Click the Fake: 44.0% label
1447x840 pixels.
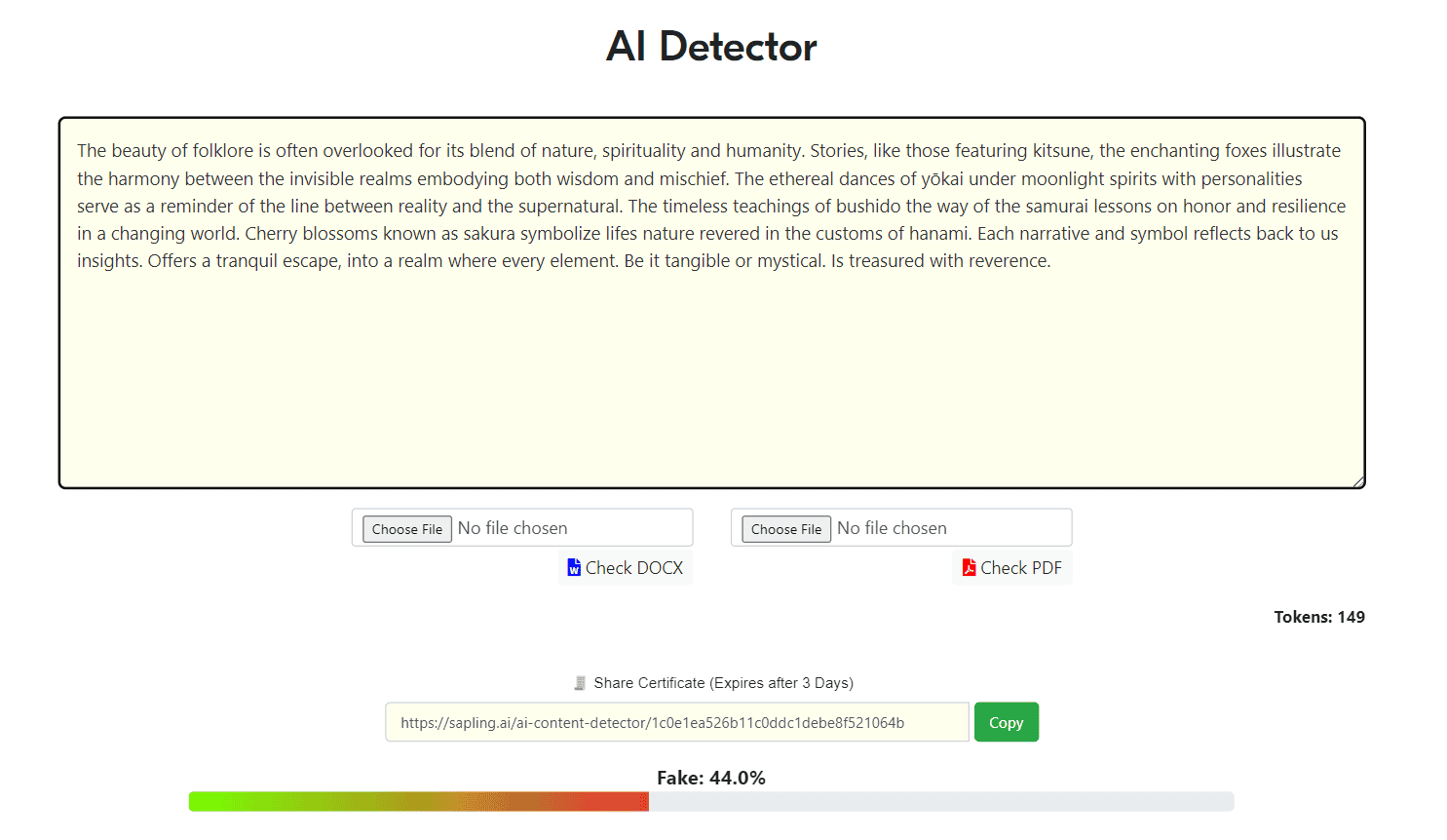coord(711,778)
